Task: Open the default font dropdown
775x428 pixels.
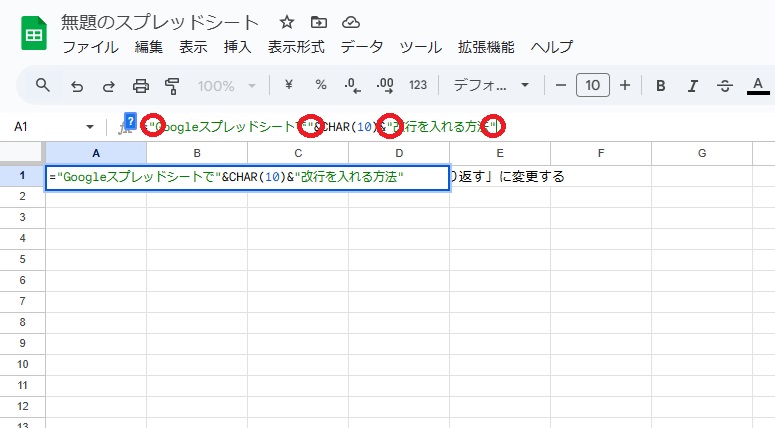Action: click(491, 86)
